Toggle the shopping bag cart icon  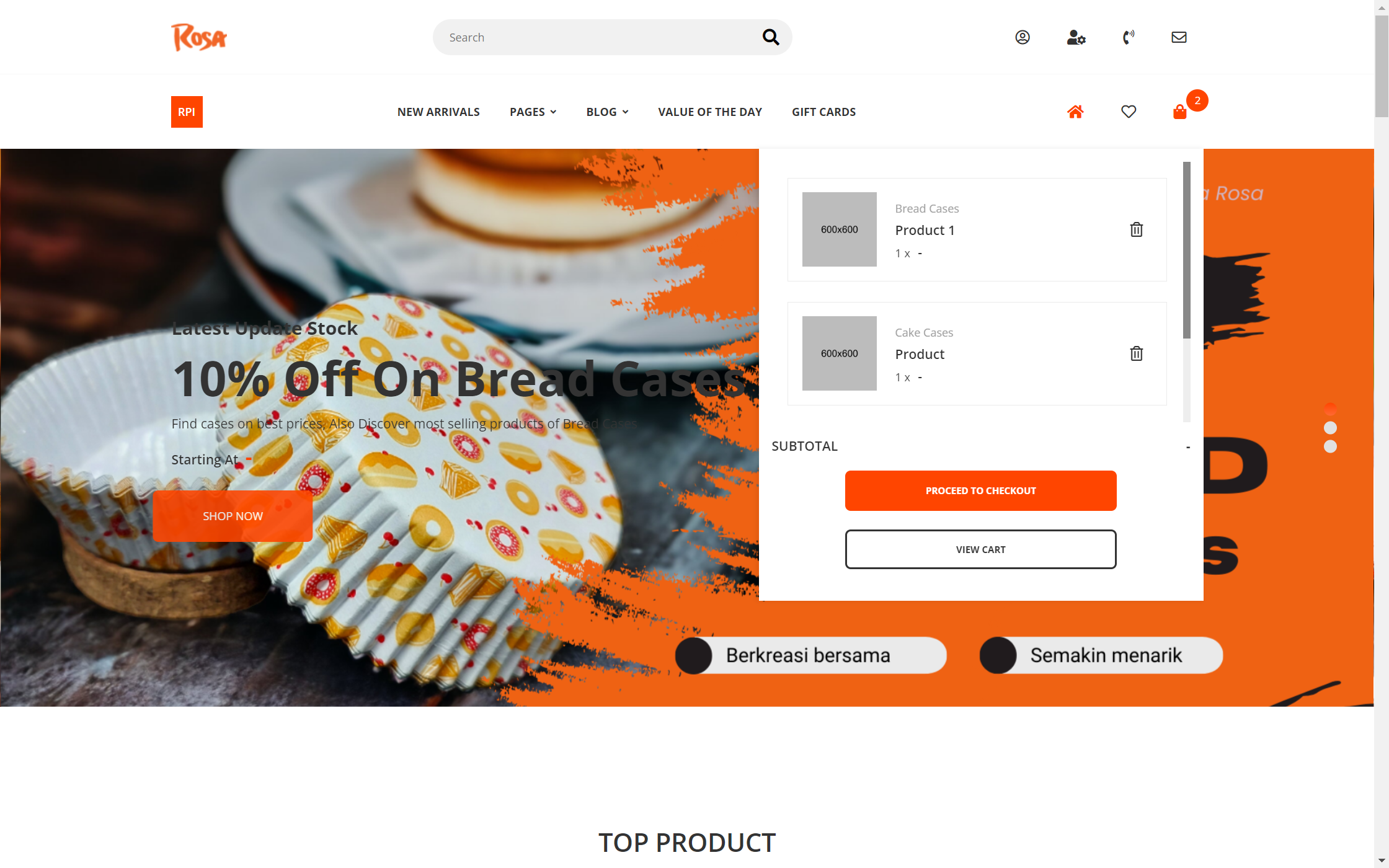tap(1179, 112)
